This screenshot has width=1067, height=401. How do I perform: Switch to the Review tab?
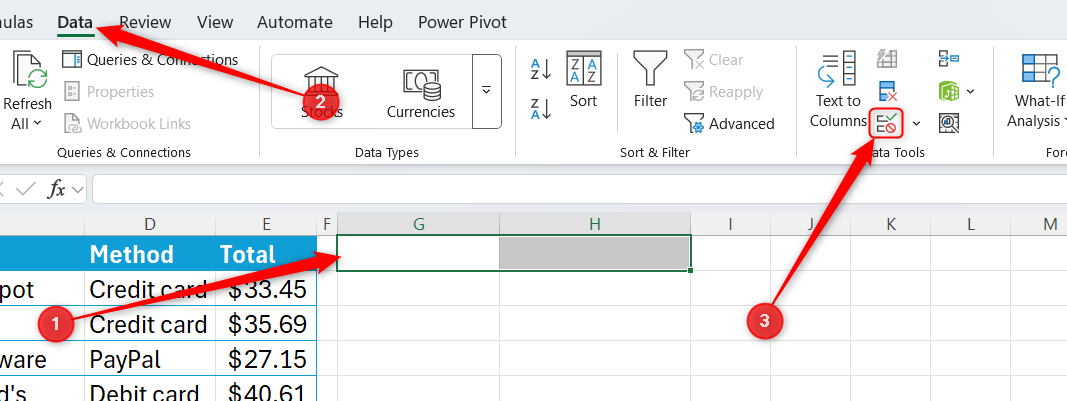click(x=145, y=22)
